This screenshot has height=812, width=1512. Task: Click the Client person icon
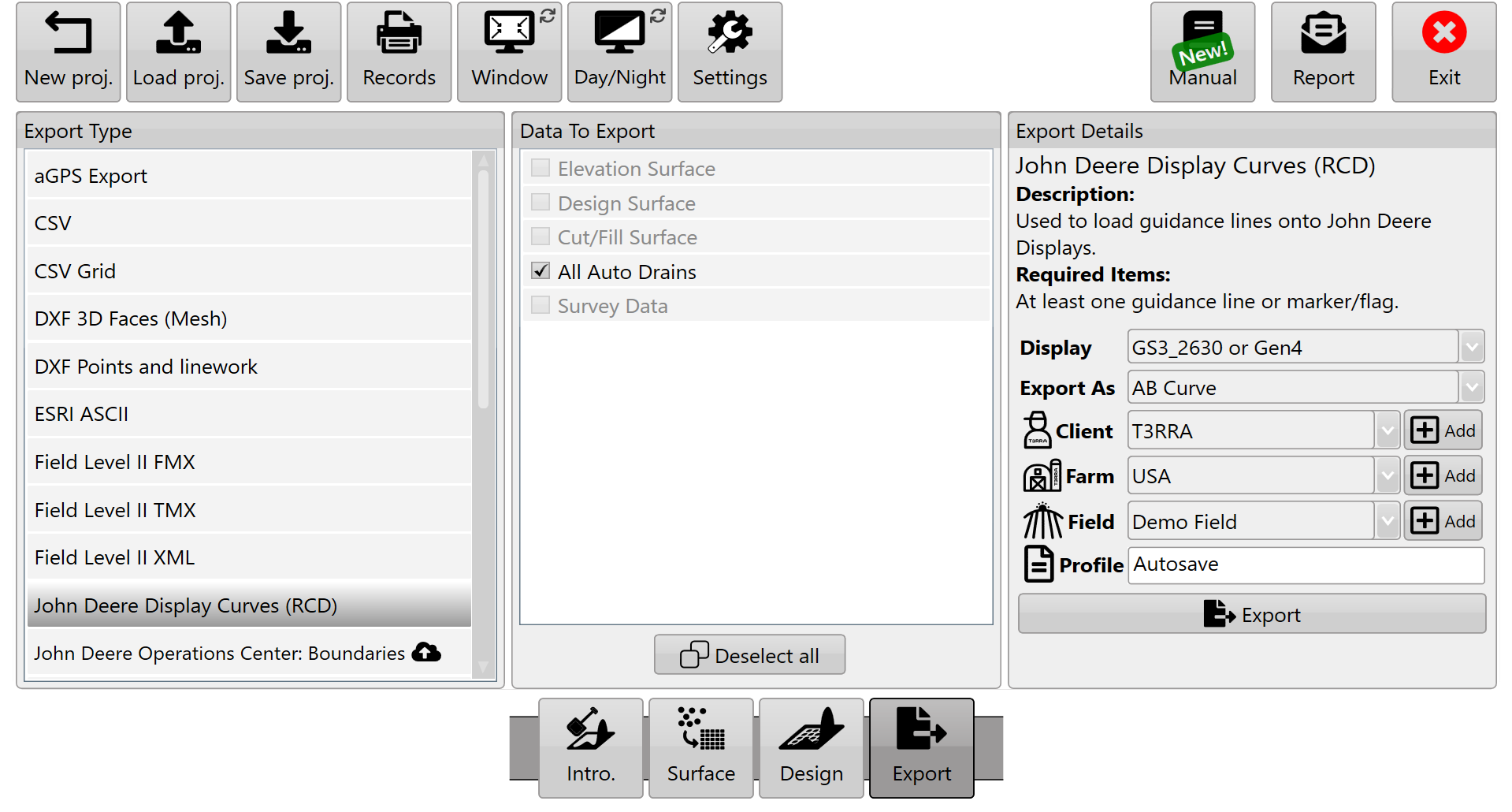tap(1037, 430)
